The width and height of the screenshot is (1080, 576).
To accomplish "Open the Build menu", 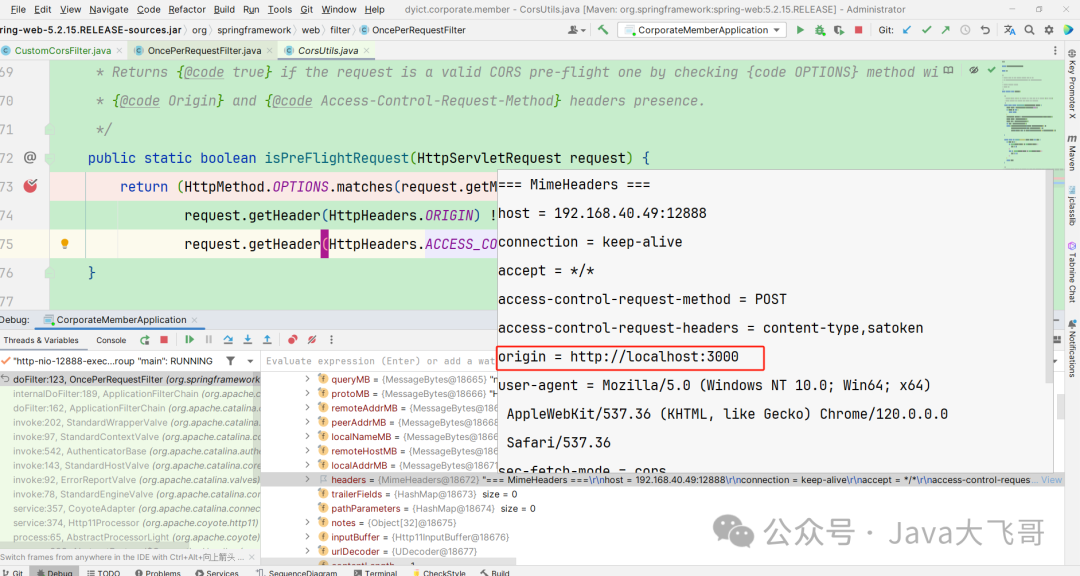I will pos(224,10).
